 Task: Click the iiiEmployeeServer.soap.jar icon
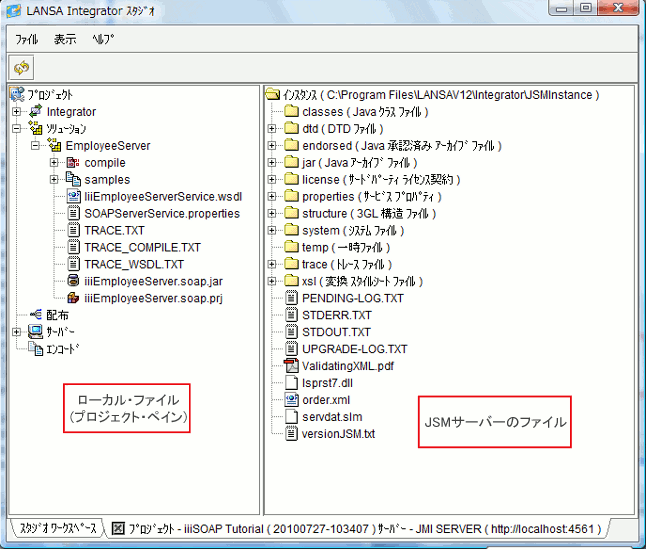point(73,281)
